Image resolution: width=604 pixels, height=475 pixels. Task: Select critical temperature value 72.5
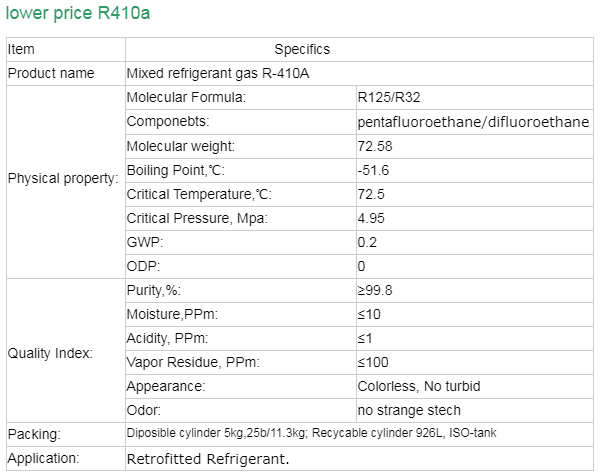coord(371,194)
